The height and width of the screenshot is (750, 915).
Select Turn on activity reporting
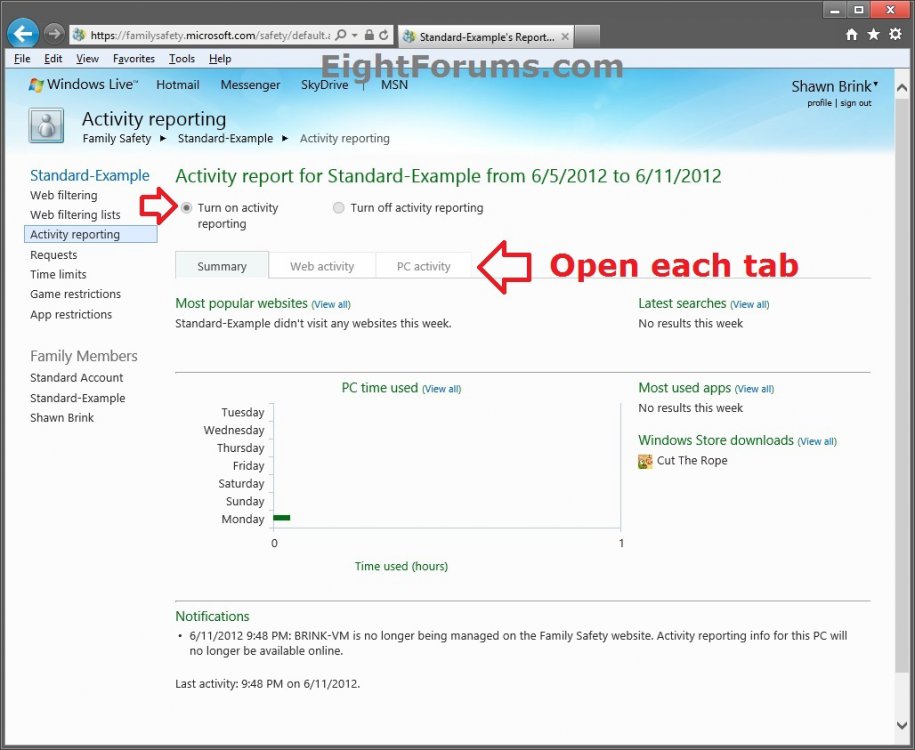(186, 208)
